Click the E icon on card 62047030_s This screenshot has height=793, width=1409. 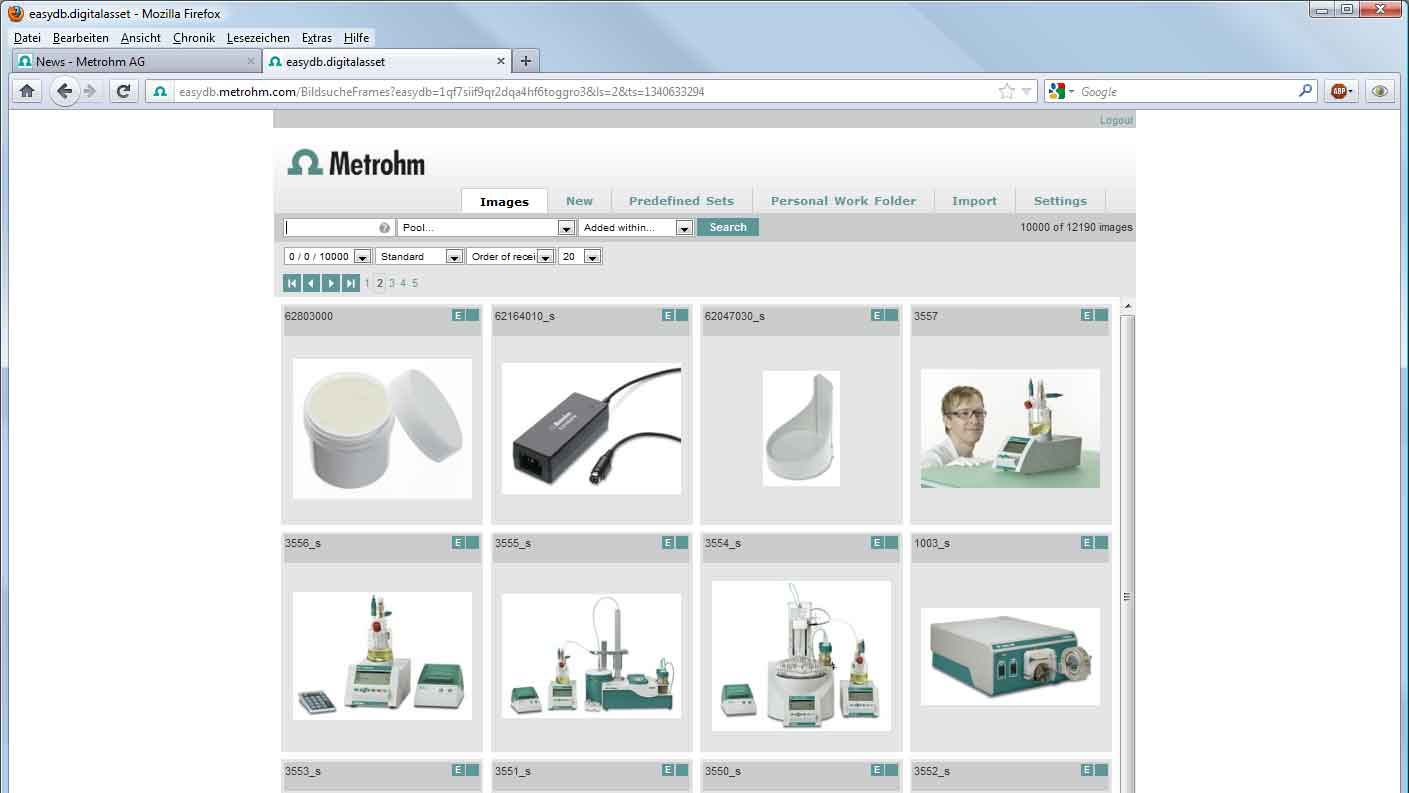877,315
